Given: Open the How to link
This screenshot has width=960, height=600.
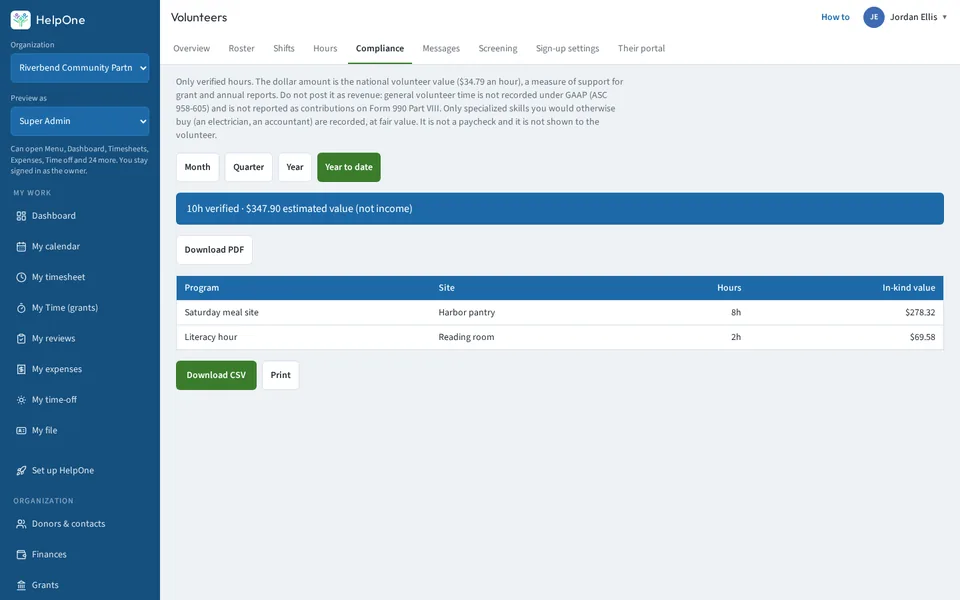Looking at the screenshot, I should click(x=835, y=17).
